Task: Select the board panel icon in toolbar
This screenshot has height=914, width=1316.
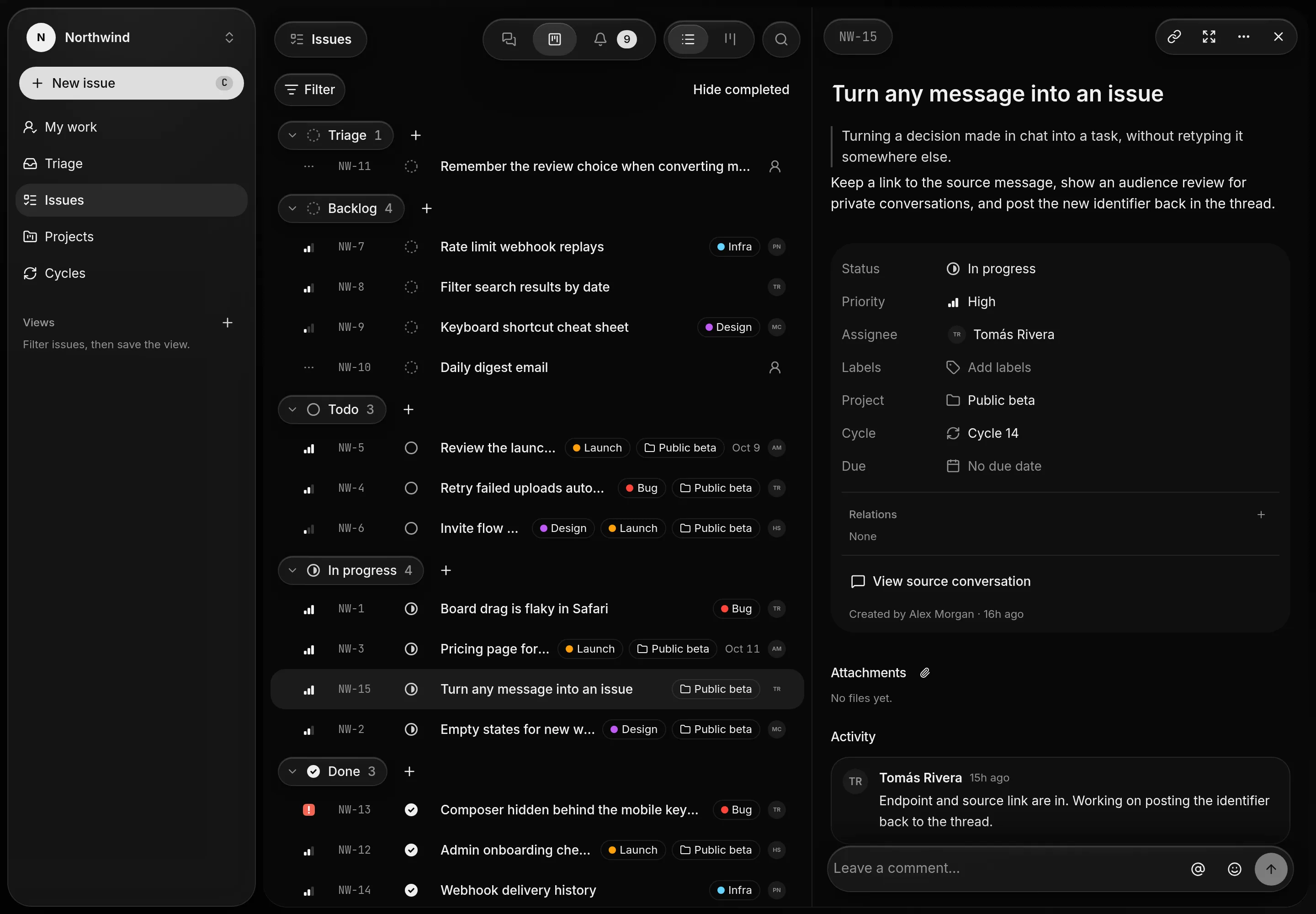Action: (x=554, y=39)
